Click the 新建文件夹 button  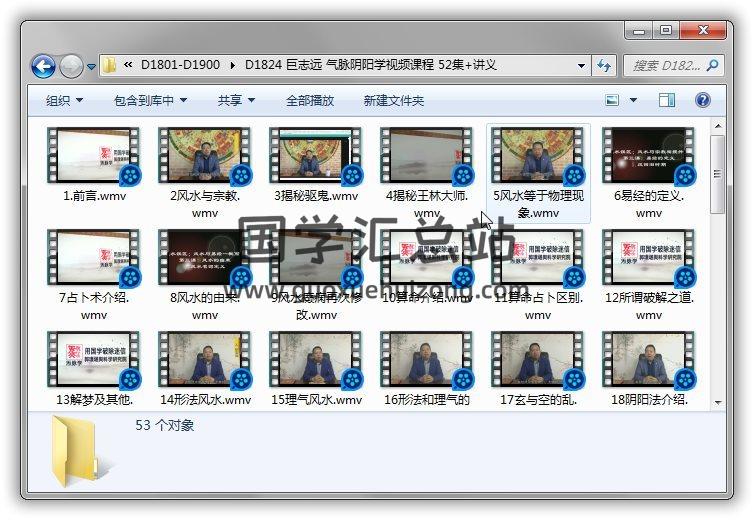pyautogui.click(x=393, y=101)
